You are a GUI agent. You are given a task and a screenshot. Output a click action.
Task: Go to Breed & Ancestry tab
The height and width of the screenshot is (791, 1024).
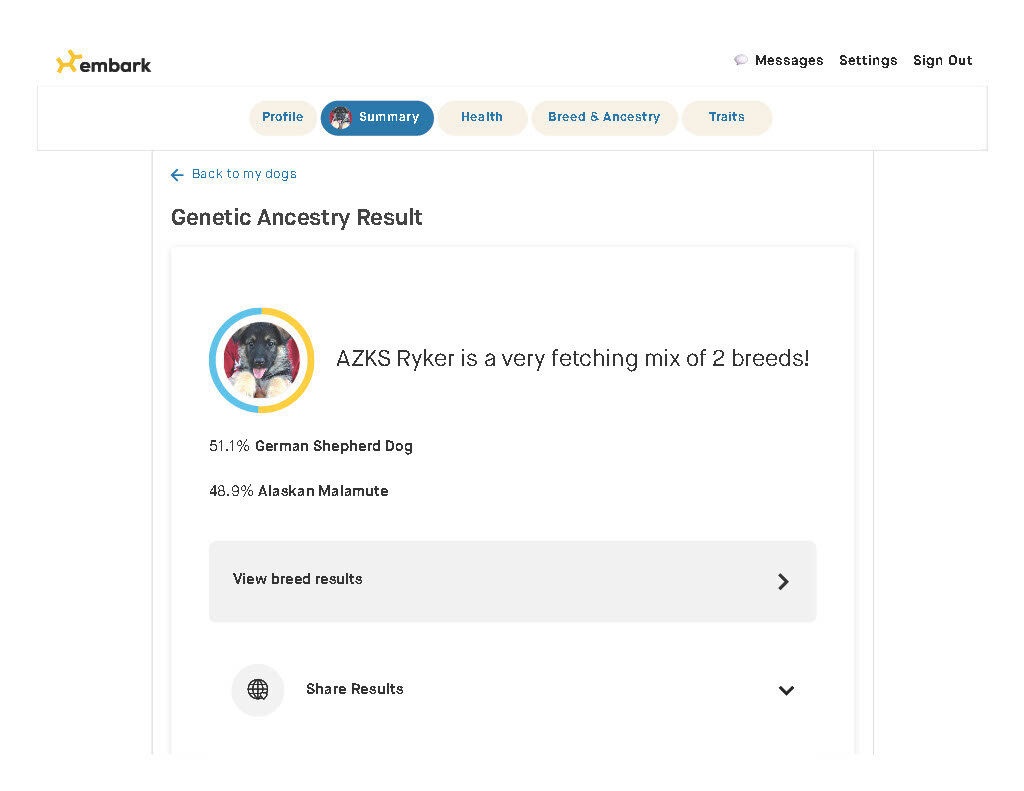604,117
